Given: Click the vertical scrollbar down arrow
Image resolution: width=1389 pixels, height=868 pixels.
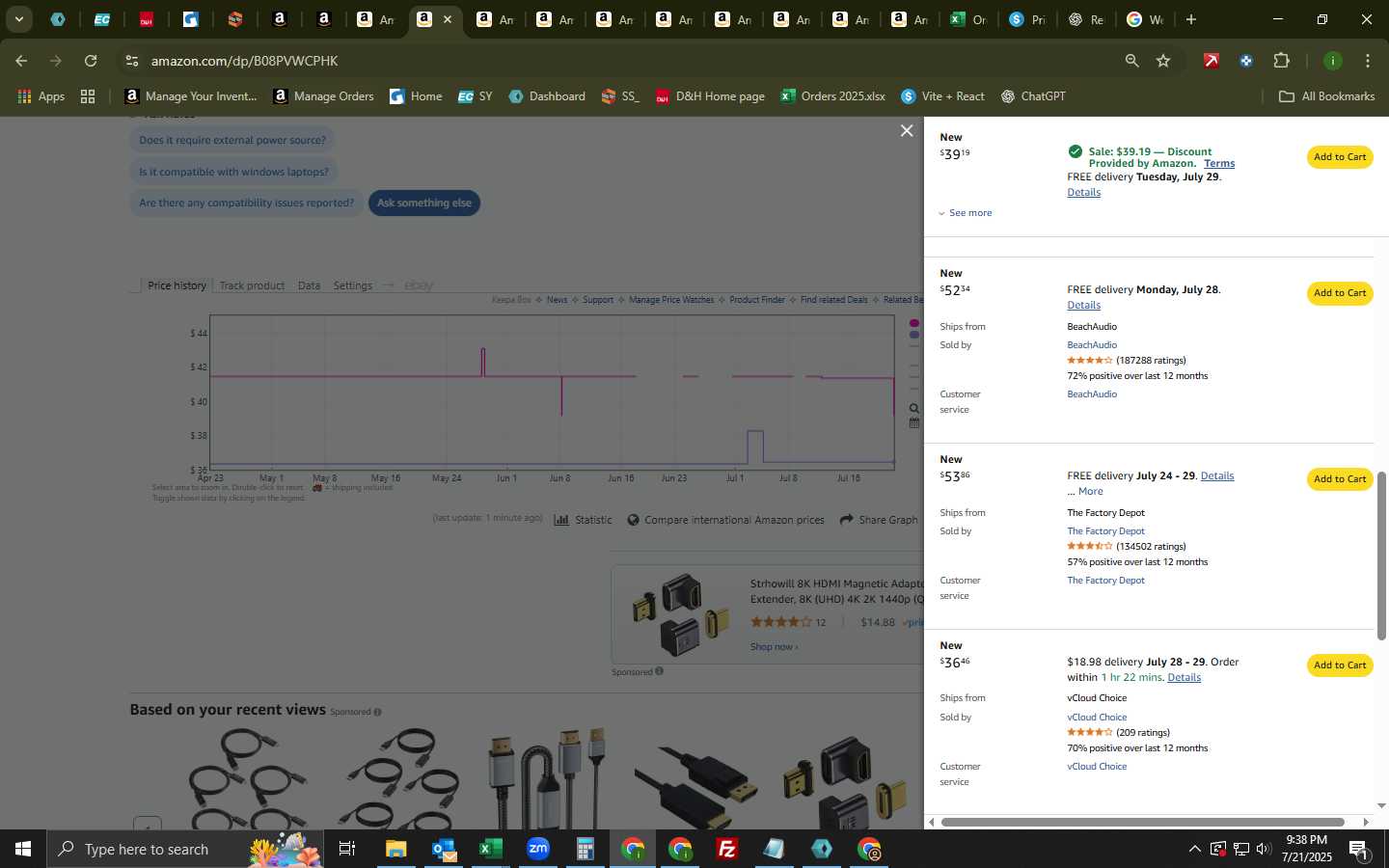Looking at the screenshot, I should click(1381, 805).
